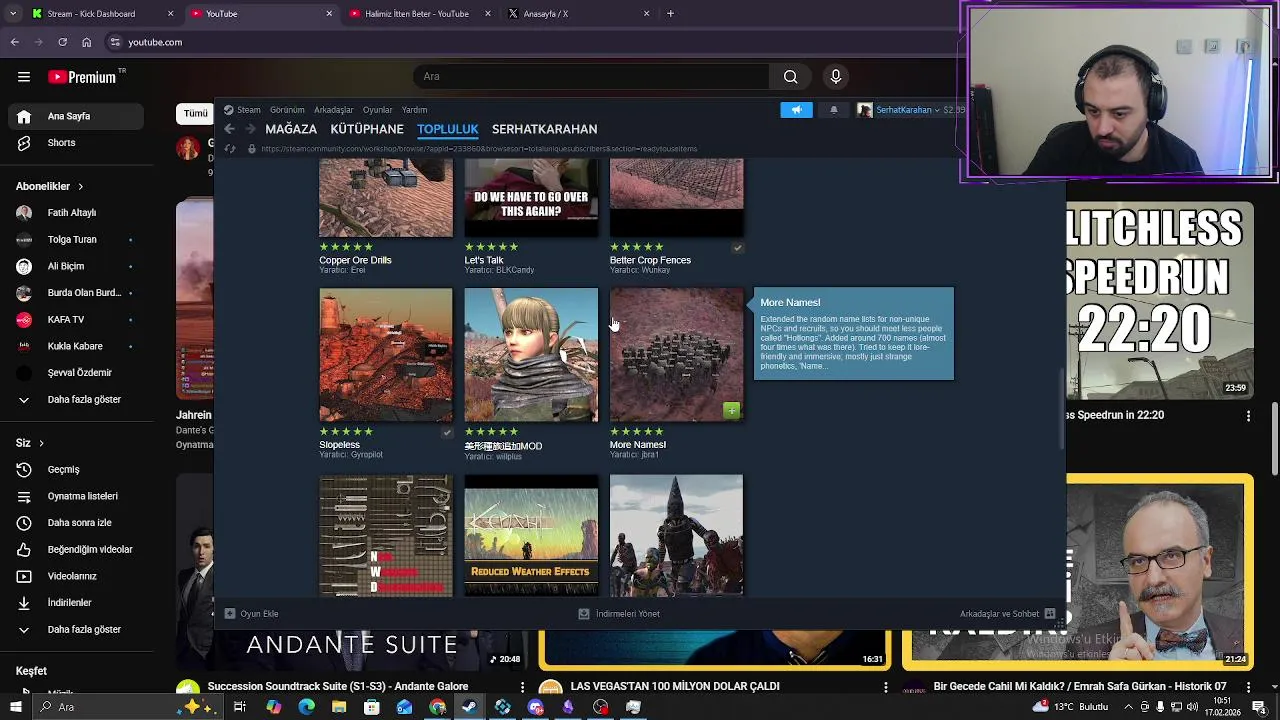Focus the YouTube Ara search field
Screen dimensions: 1280x720
592,77
